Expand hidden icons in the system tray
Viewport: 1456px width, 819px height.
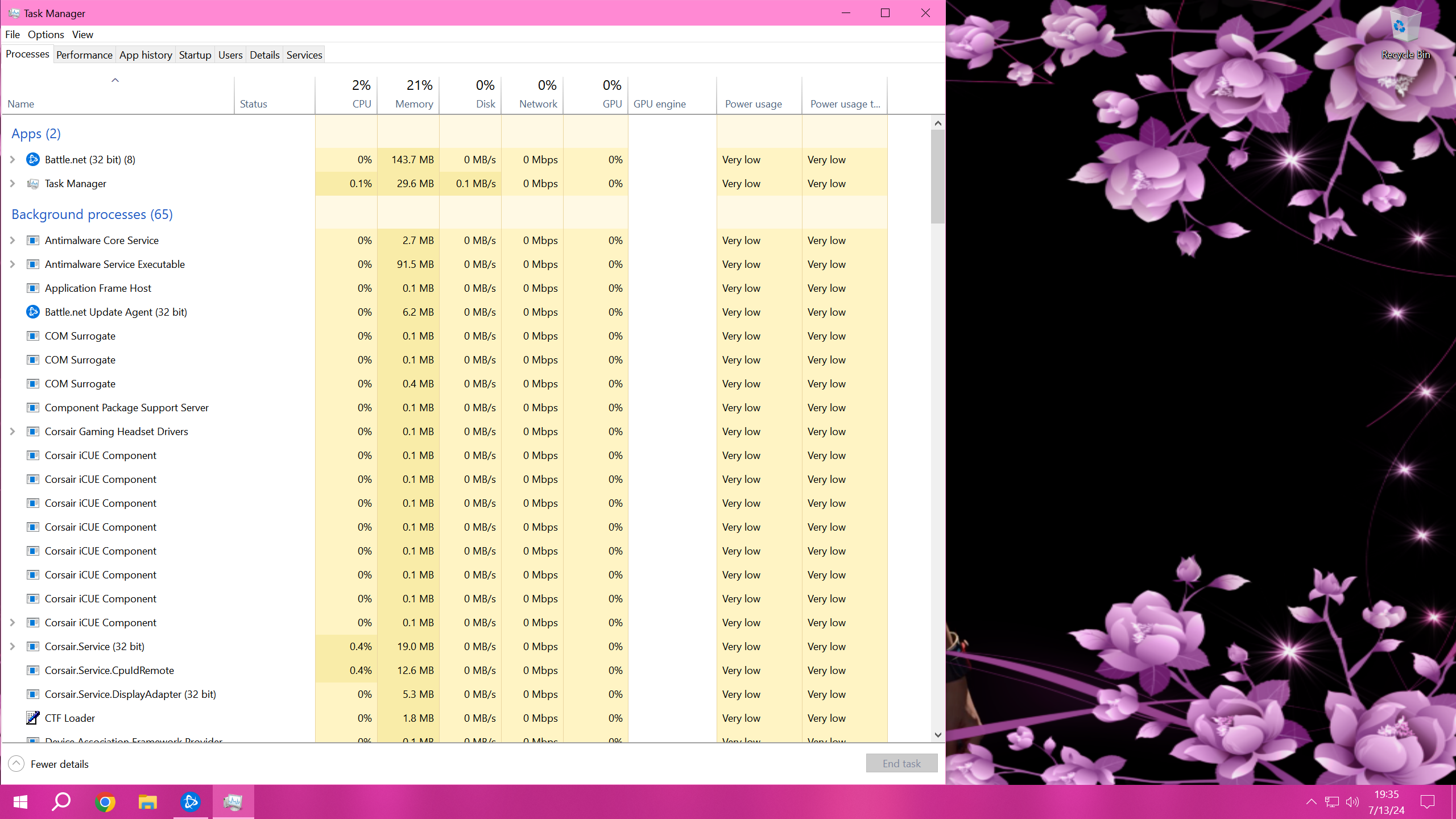(1311, 801)
